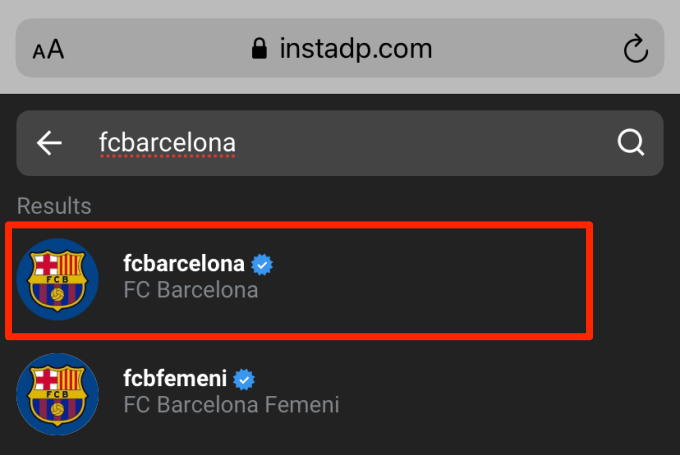This screenshot has height=455, width=680.
Task: Reload the page with the refresh arrow
Action: point(635,49)
